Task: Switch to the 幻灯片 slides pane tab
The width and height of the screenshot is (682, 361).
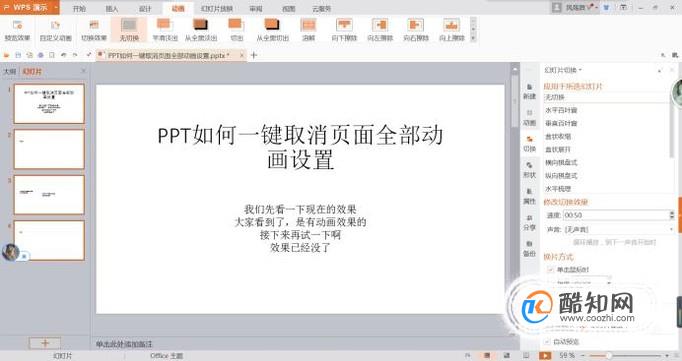Action: 32,71
